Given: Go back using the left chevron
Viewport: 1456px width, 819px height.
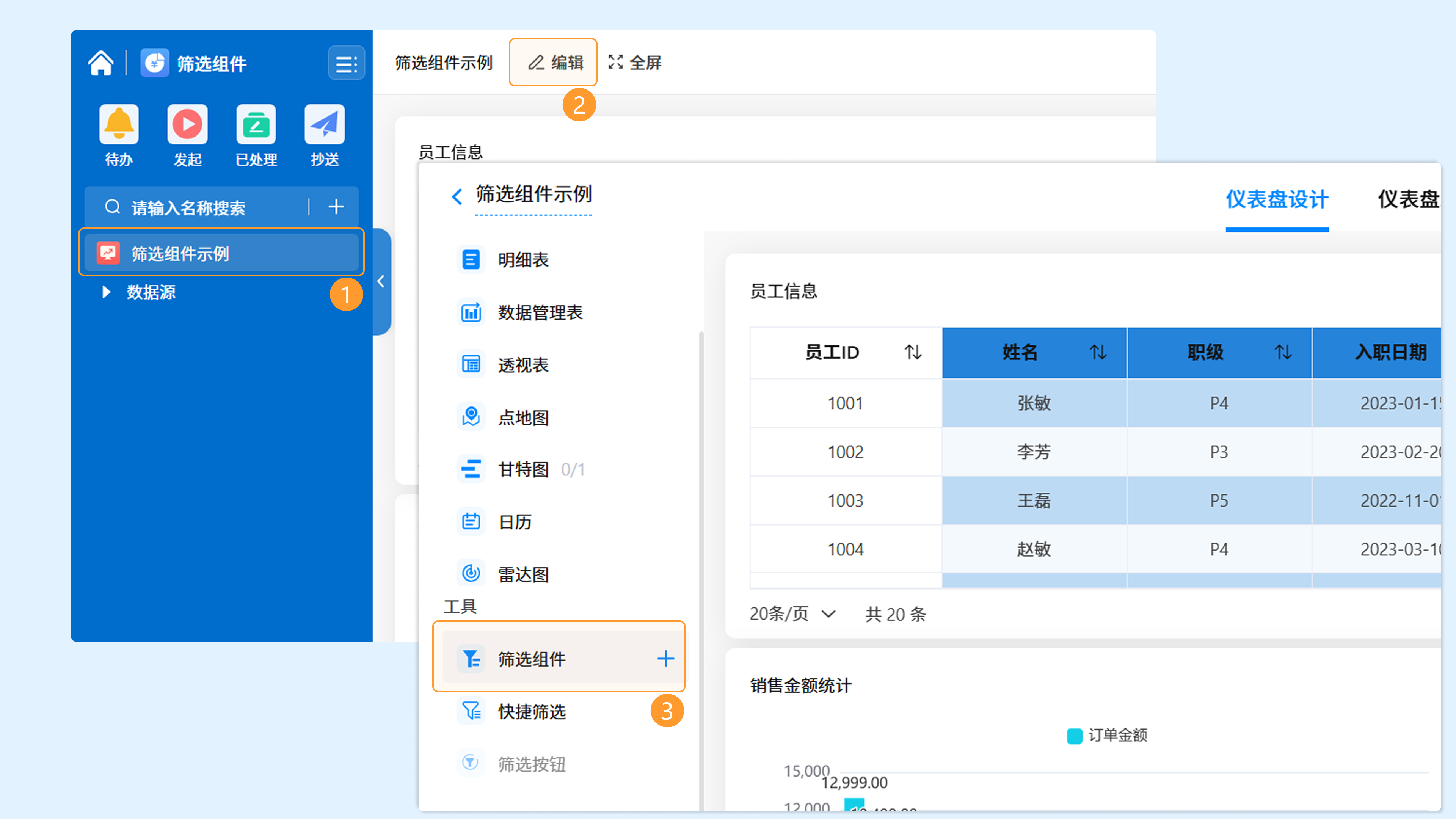Looking at the screenshot, I should pos(457,196).
